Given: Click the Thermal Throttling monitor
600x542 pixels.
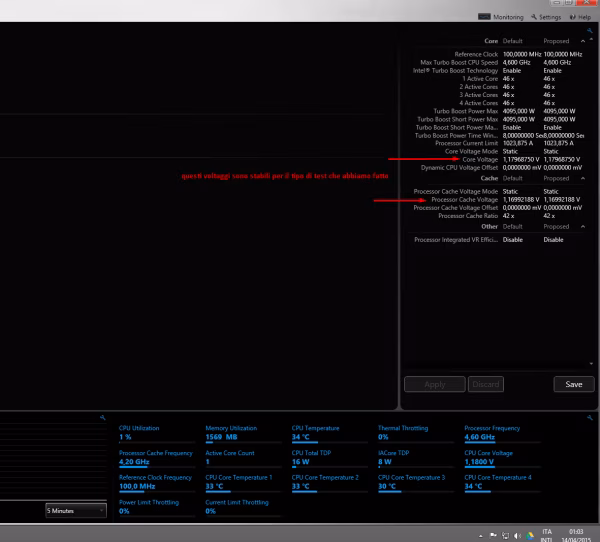Looking at the screenshot, I should [416, 433].
